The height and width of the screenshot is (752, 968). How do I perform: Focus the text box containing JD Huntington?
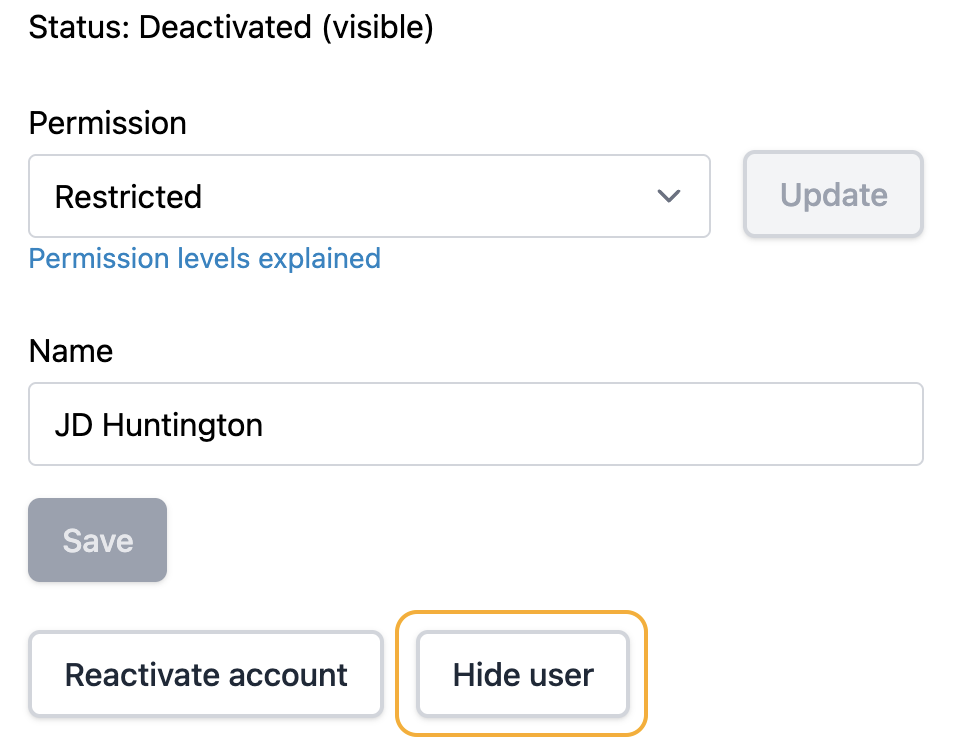[x=475, y=425]
